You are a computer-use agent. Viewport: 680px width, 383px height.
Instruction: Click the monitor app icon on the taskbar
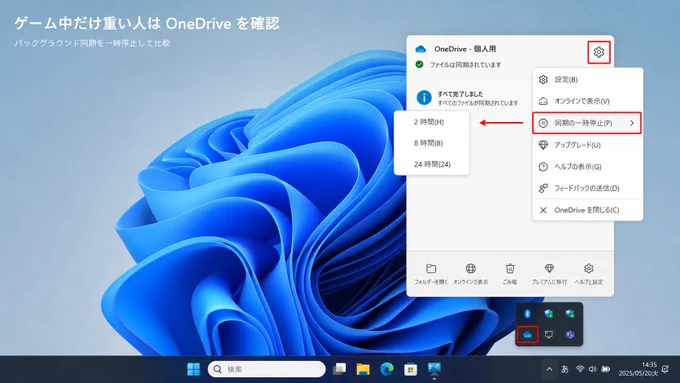434,369
